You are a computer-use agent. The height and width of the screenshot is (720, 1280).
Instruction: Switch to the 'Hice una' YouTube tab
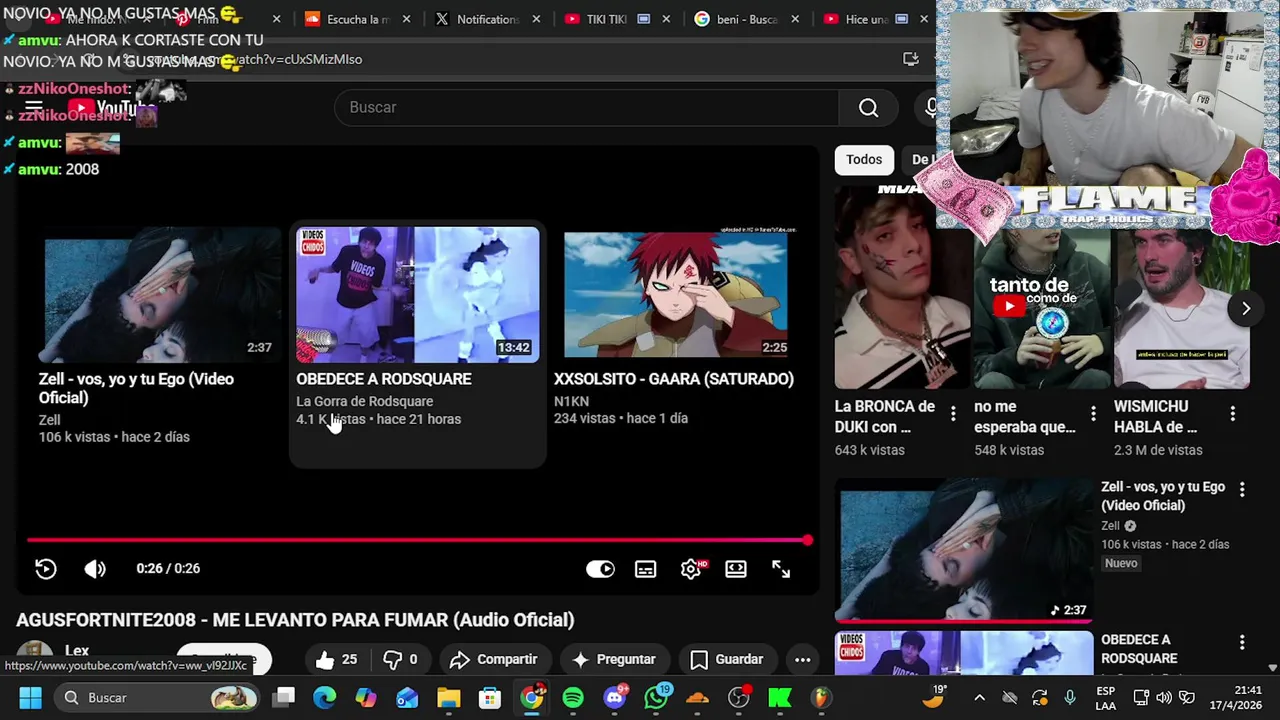(876, 19)
